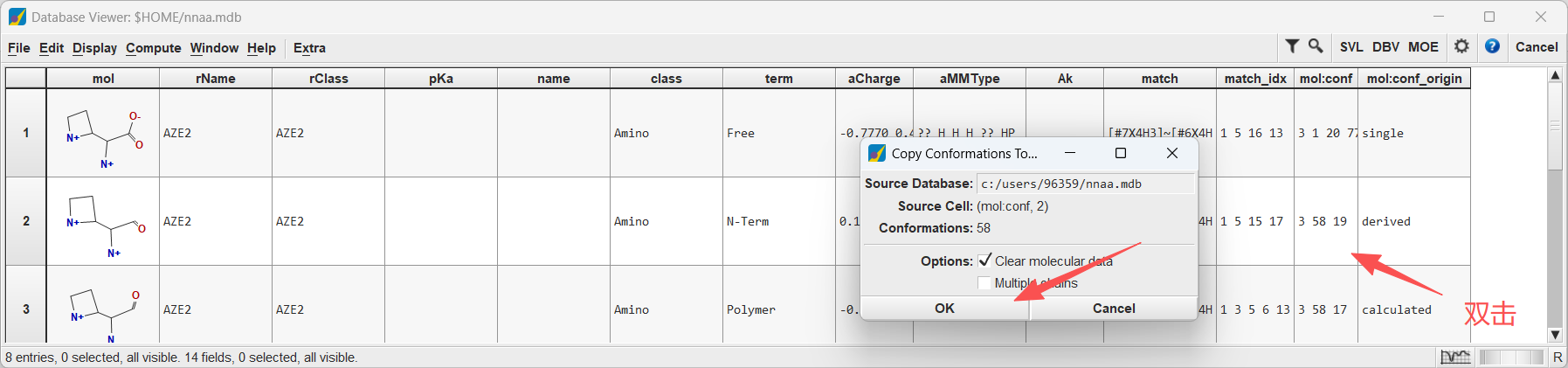The height and width of the screenshot is (368, 1568).
Task: Open the Display menu
Action: 94,48
